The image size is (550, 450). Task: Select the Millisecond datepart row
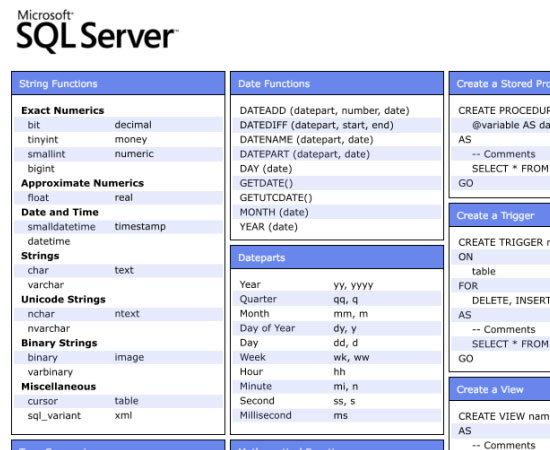[x=337, y=415]
